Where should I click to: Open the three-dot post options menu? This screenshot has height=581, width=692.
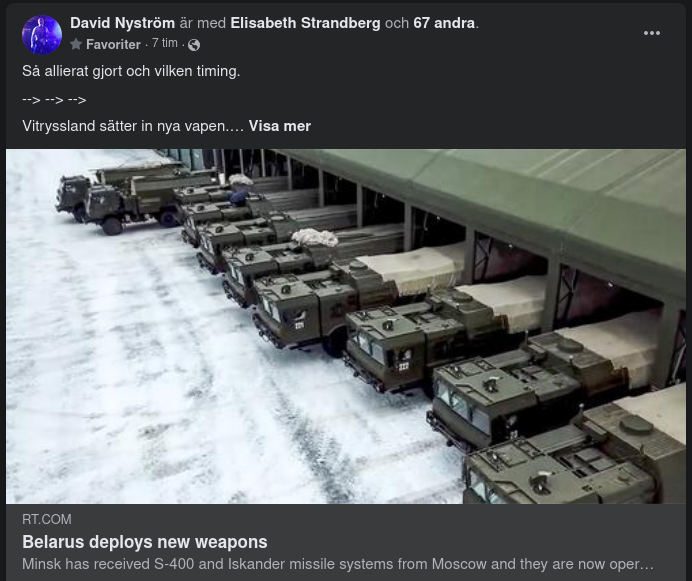651,33
